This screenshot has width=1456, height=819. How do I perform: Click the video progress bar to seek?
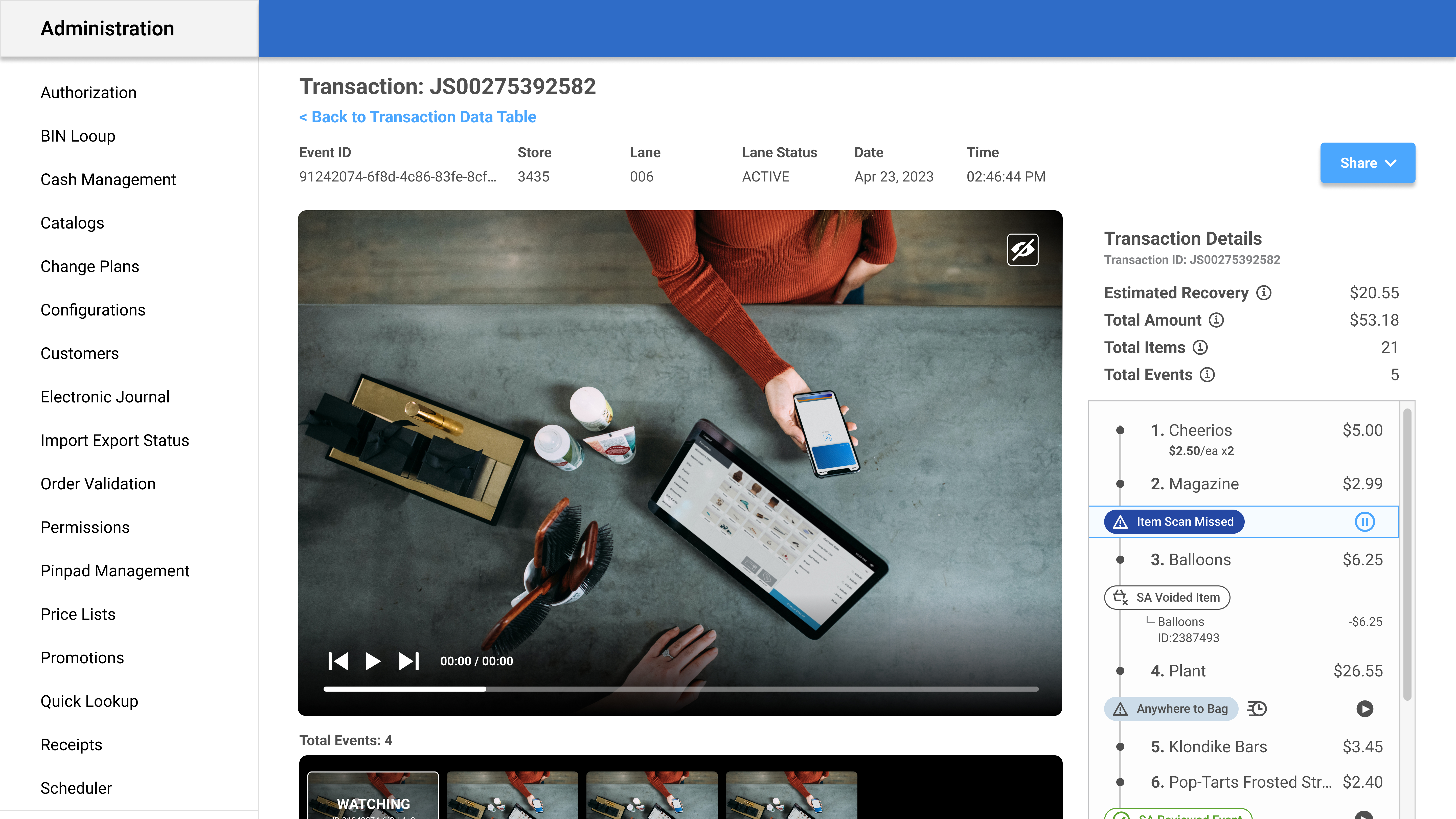678,689
